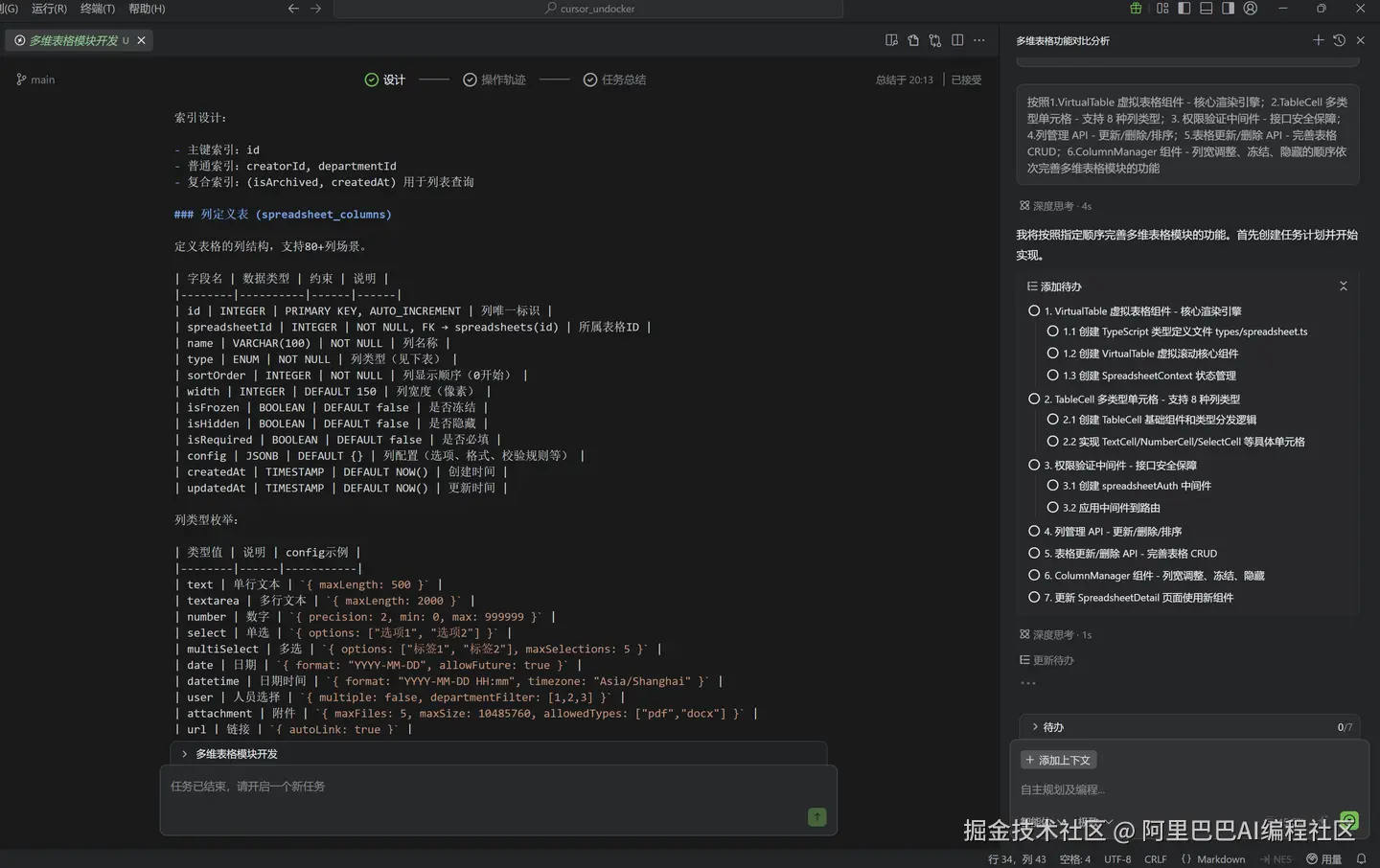Open the 用量 usage status item

[x=1324, y=859]
